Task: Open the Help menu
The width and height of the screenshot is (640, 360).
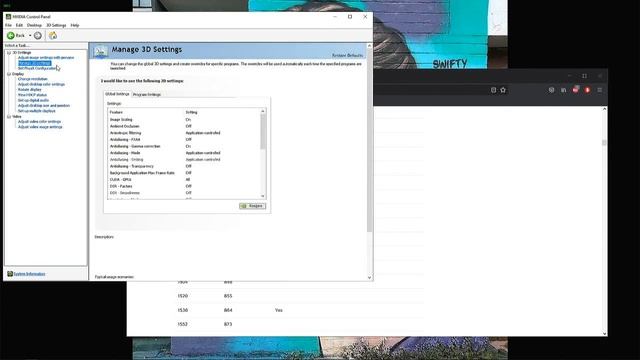Action: click(x=75, y=25)
